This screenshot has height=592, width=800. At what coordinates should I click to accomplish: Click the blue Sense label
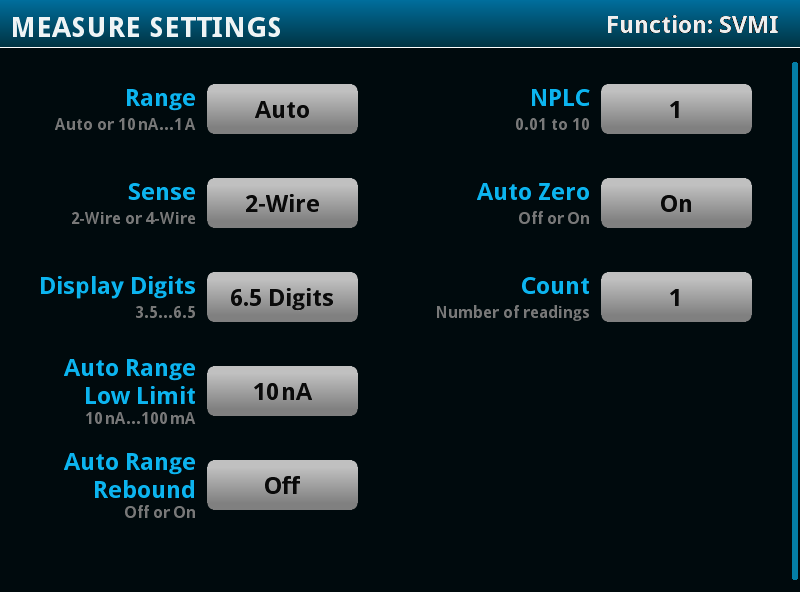(161, 192)
